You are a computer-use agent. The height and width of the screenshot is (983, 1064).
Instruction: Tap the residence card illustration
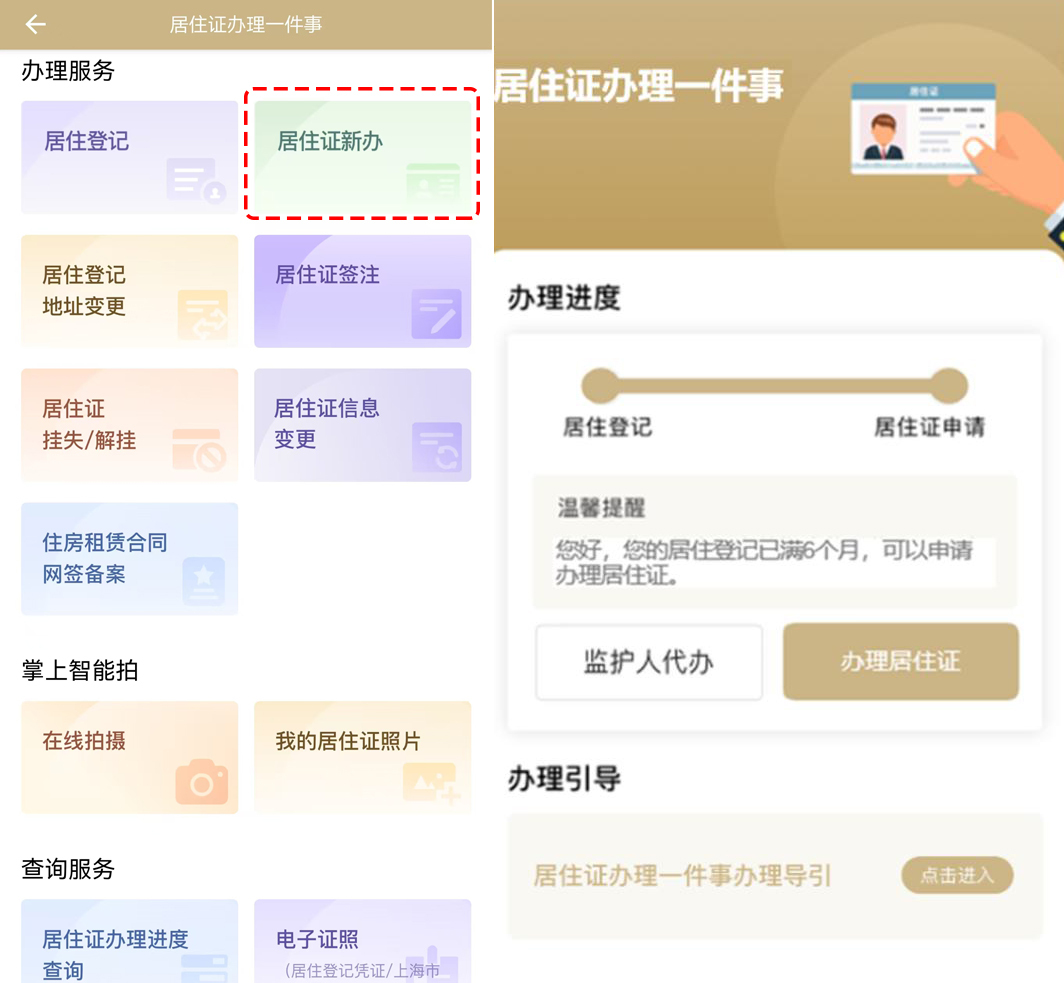923,129
